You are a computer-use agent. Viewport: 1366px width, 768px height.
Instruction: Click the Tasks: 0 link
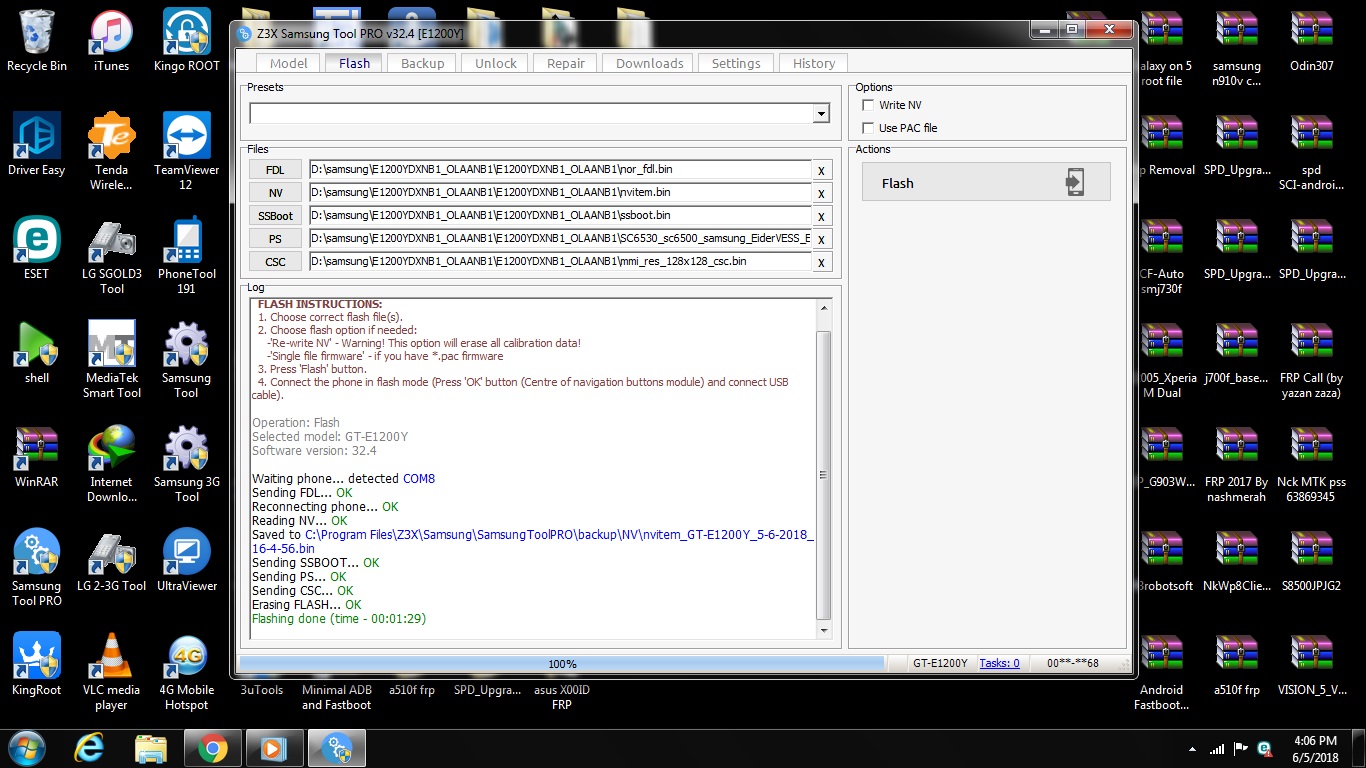(x=999, y=663)
